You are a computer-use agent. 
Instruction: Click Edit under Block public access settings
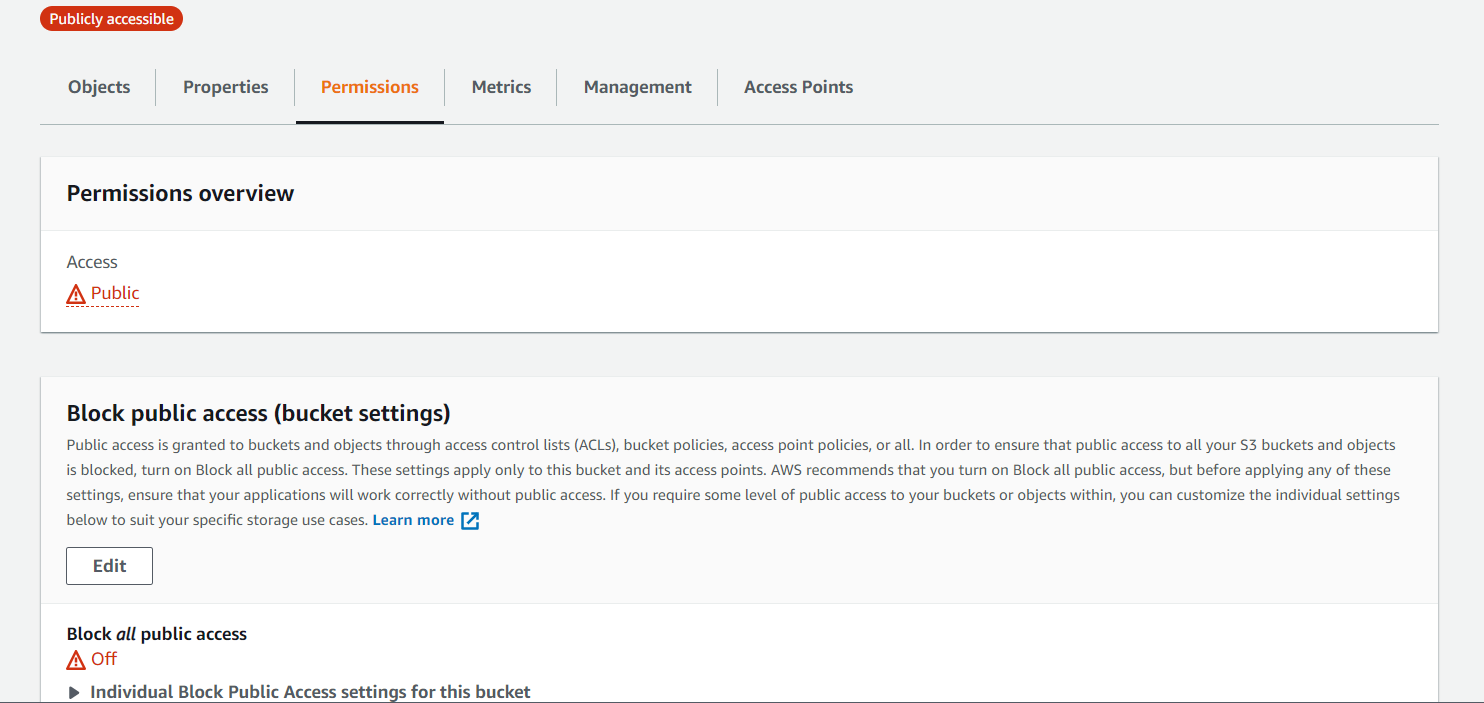109,565
